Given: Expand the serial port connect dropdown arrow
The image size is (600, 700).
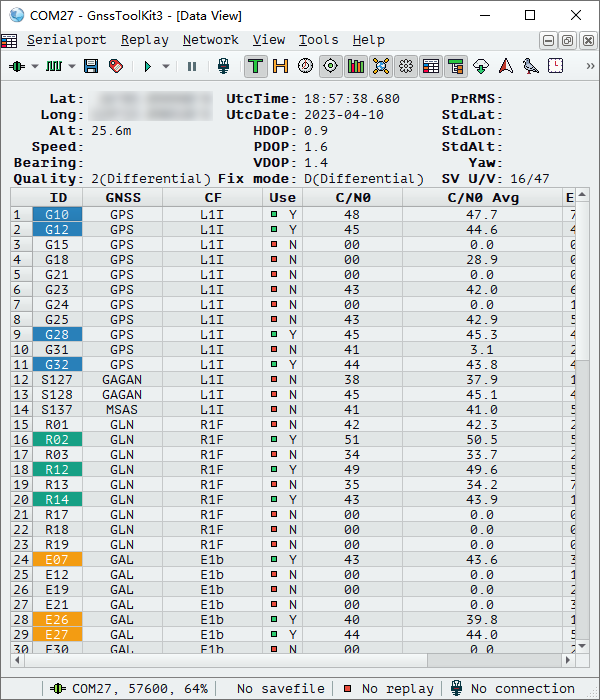Looking at the screenshot, I should click(x=35, y=66).
